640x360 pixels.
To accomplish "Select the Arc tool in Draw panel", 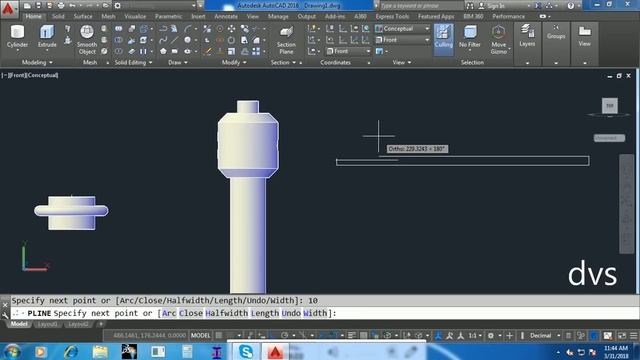I will 187,29.
